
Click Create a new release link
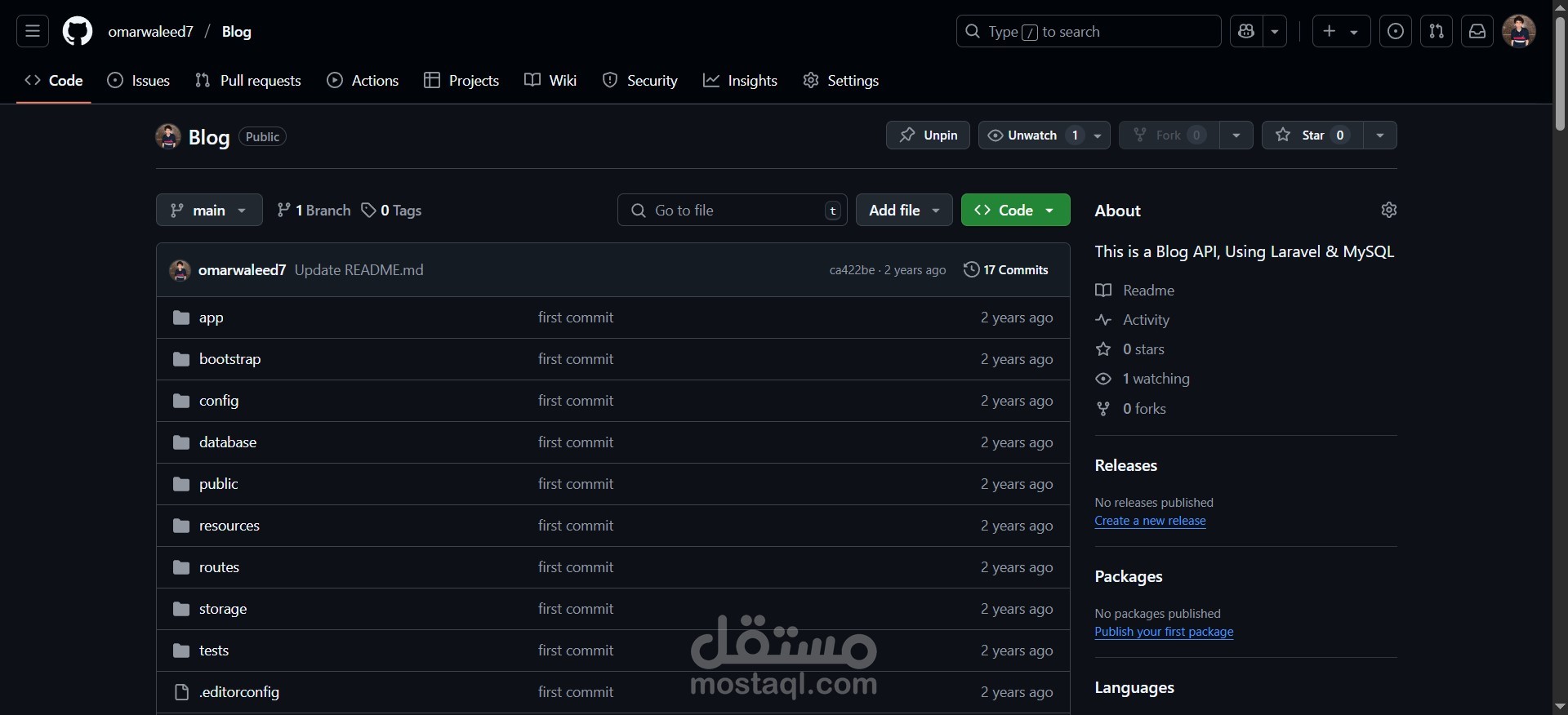1150,521
